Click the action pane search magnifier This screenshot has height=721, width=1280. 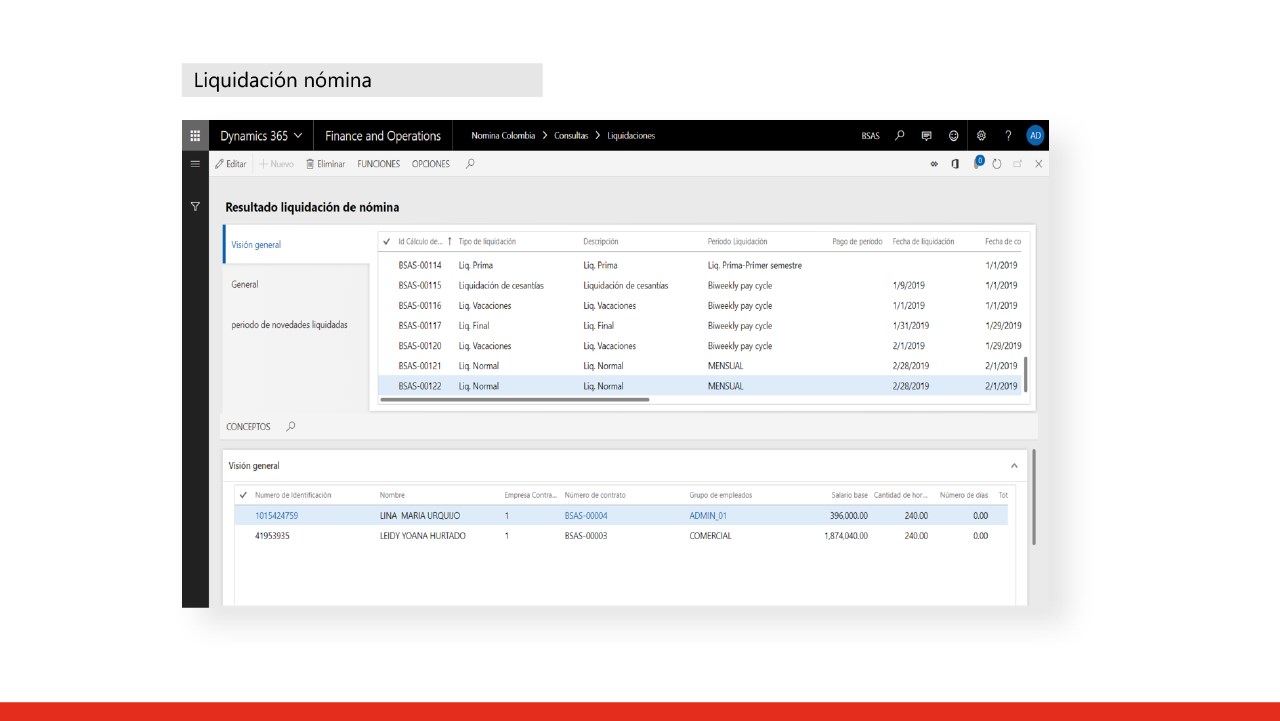pos(470,164)
